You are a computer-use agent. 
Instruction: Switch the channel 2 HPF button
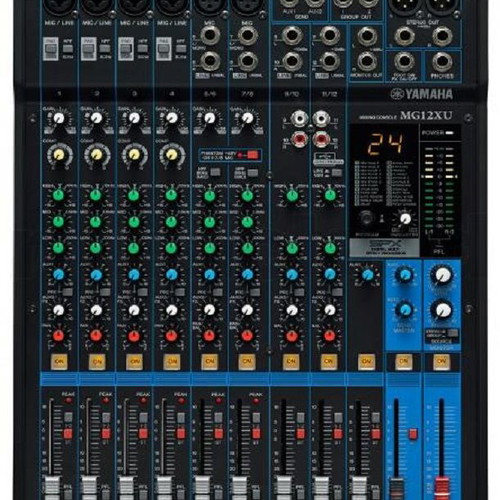[105, 49]
